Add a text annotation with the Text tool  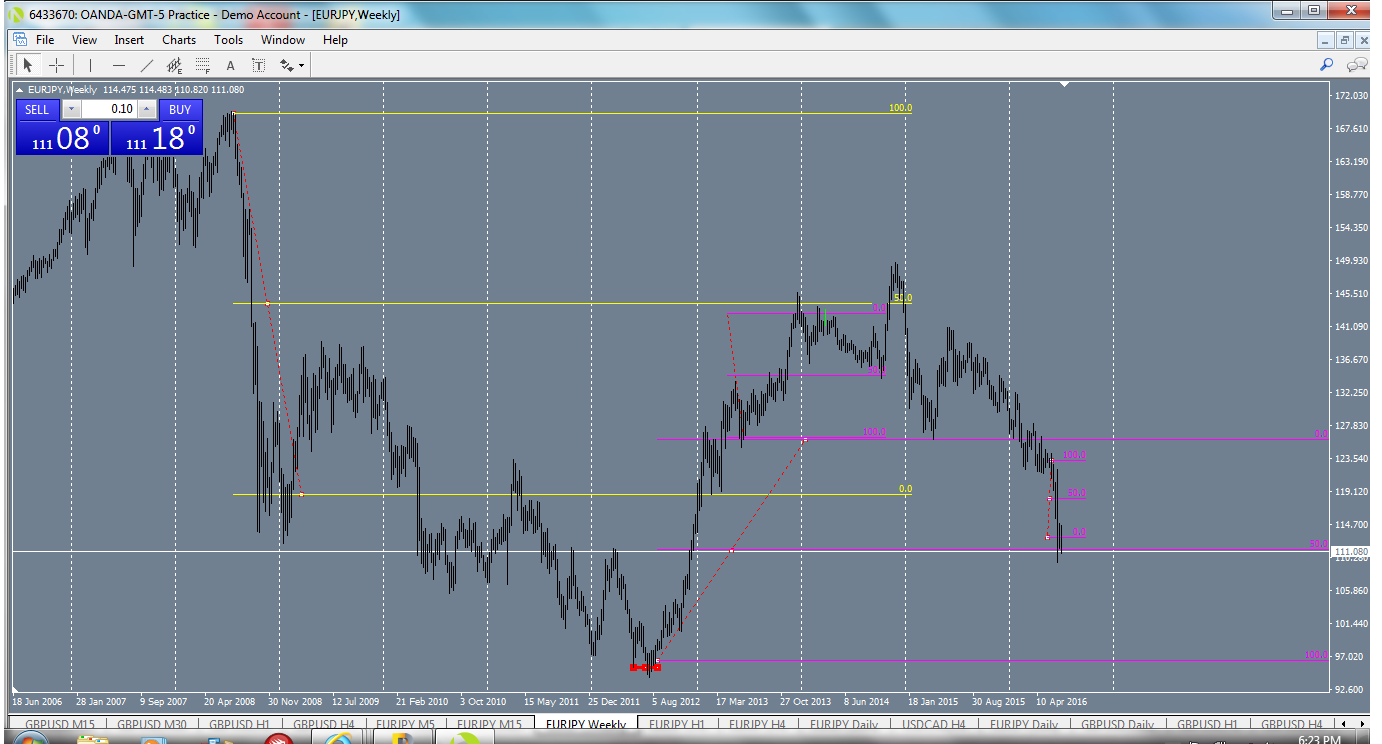pyautogui.click(x=230, y=65)
